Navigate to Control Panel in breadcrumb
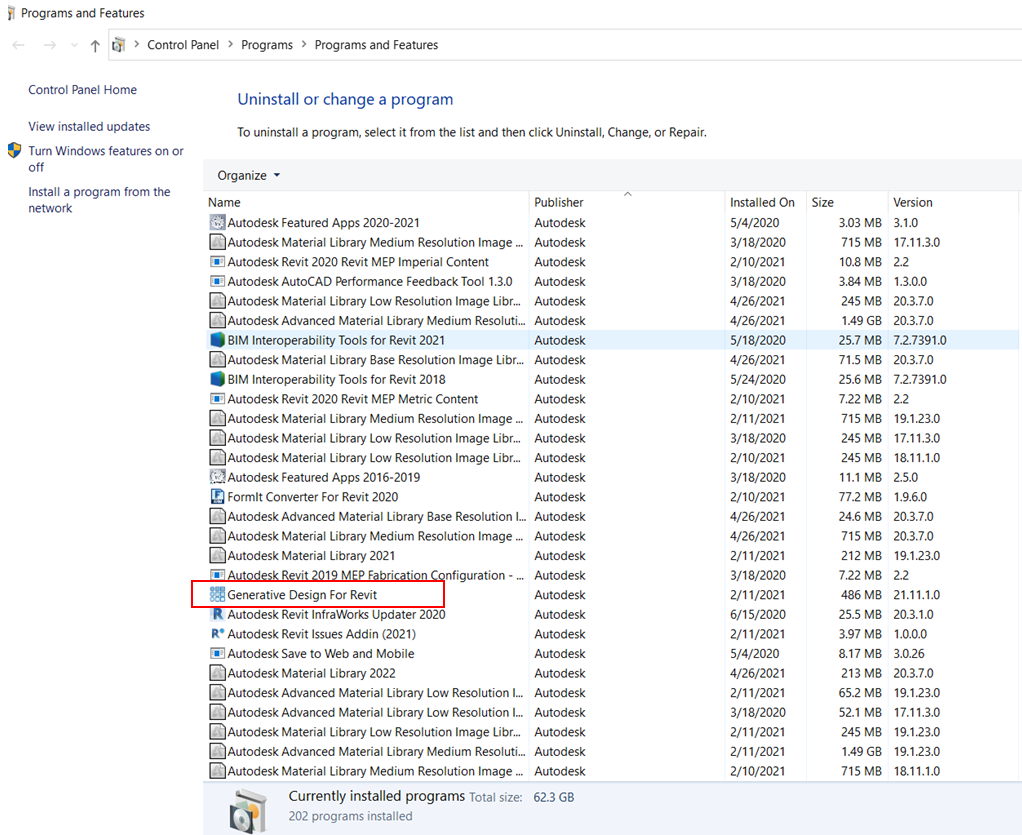The height and width of the screenshot is (835, 1022). 183,45
